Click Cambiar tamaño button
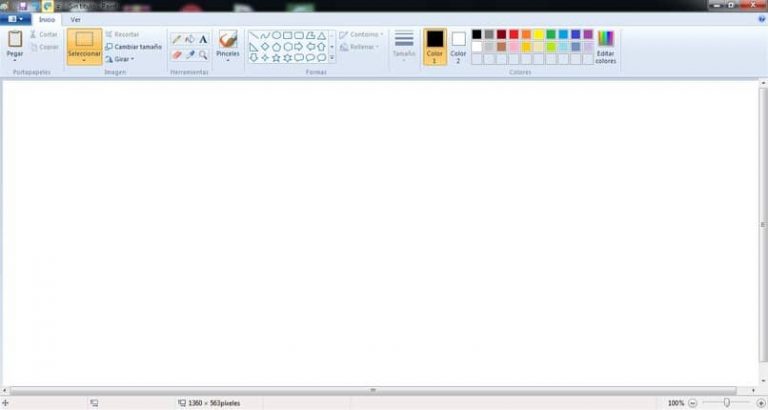 point(133,47)
